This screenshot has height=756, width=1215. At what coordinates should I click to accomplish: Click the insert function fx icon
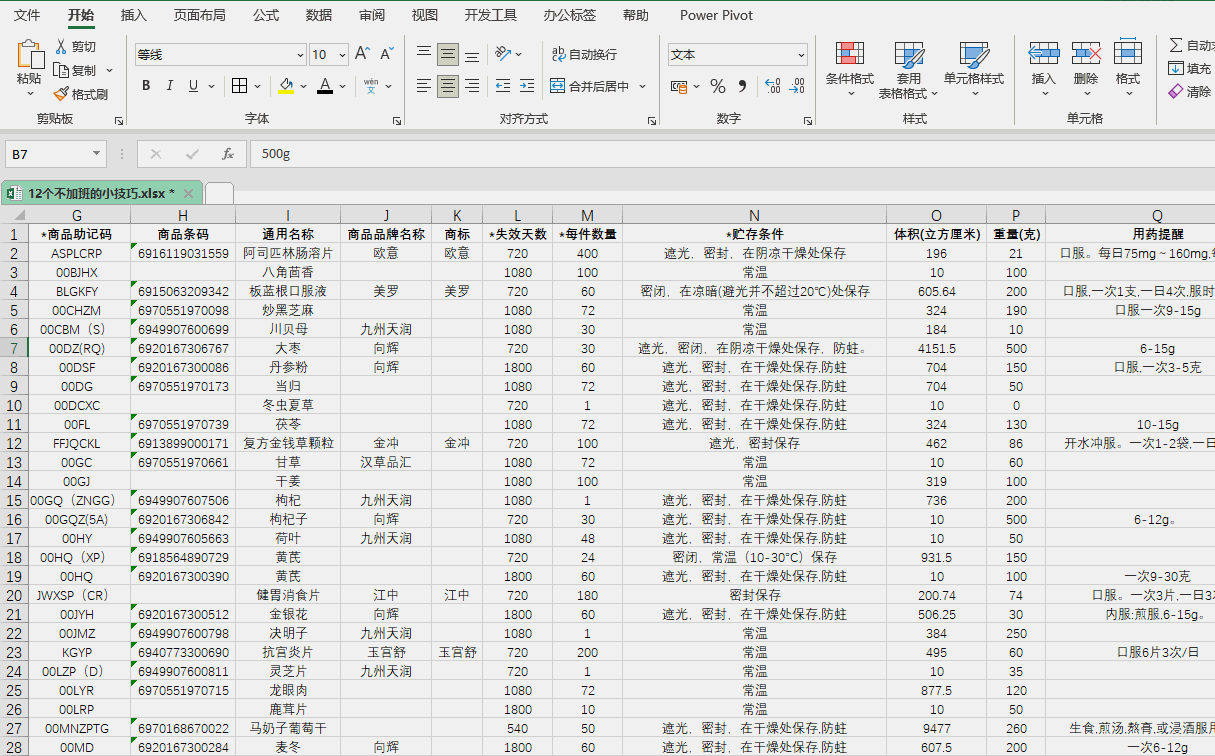tap(228, 154)
